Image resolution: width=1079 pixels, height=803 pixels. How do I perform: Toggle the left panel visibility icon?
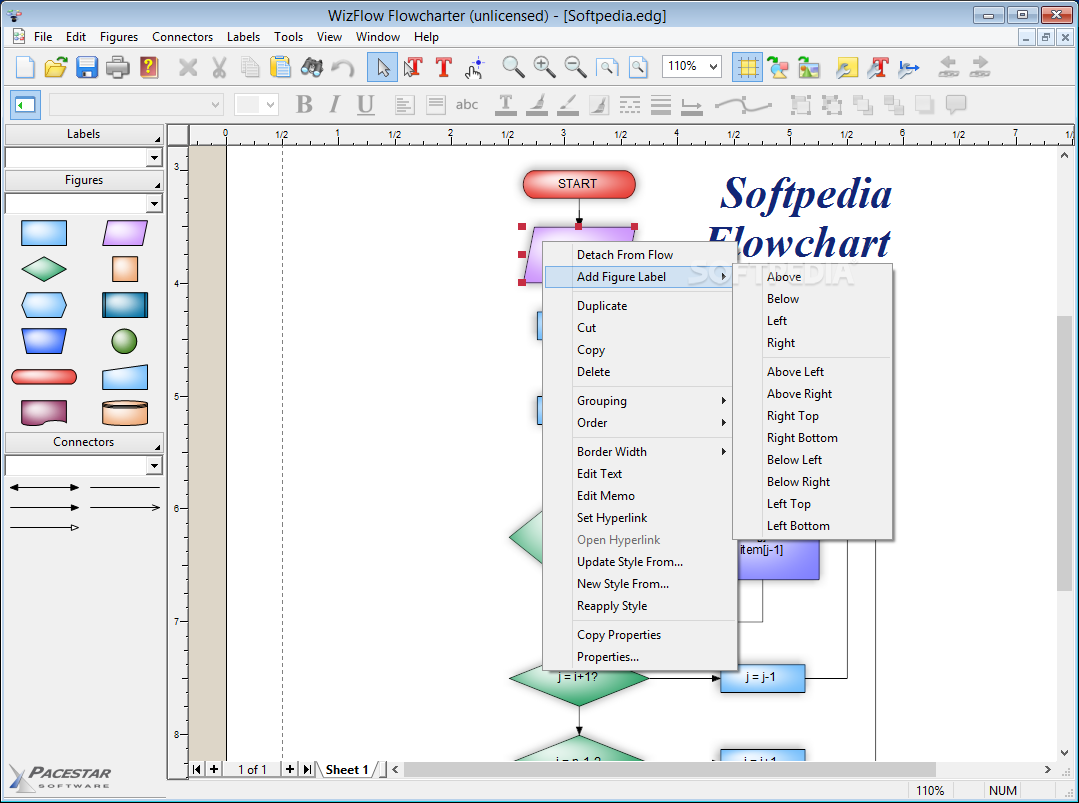[25, 105]
